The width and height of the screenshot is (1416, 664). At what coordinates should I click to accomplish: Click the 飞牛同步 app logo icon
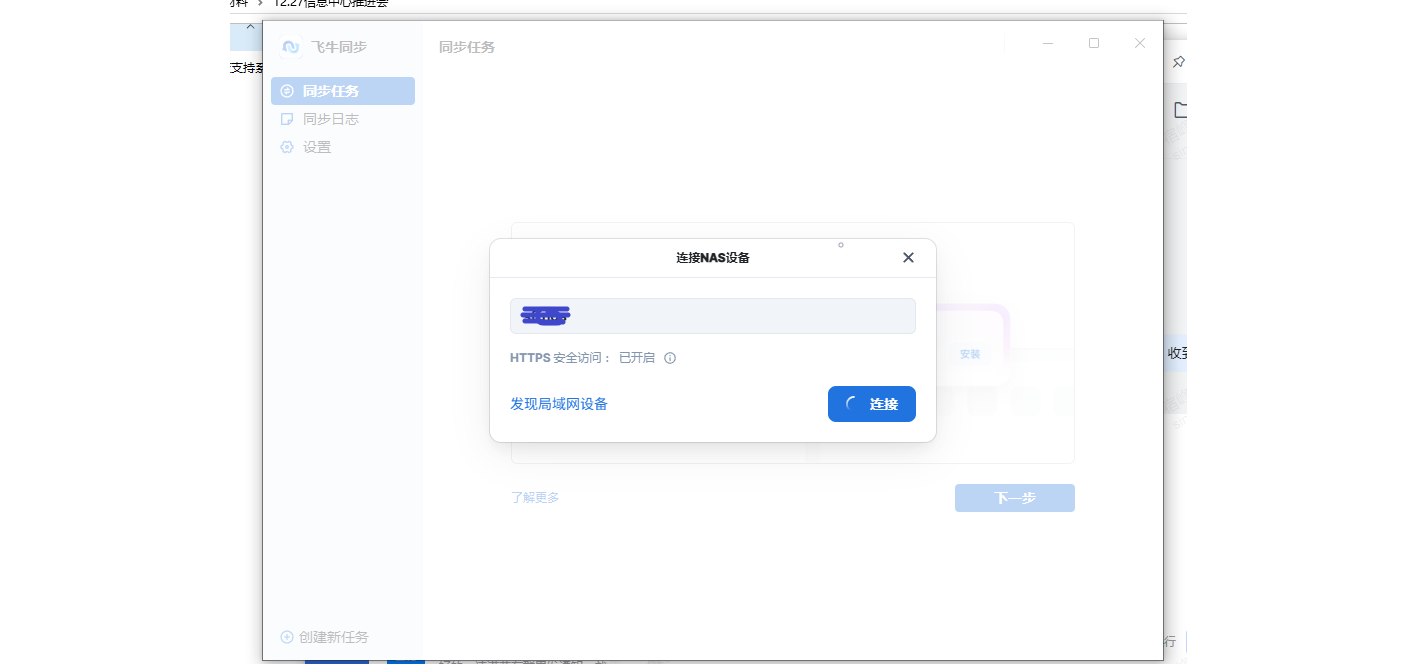tap(290, 46)
